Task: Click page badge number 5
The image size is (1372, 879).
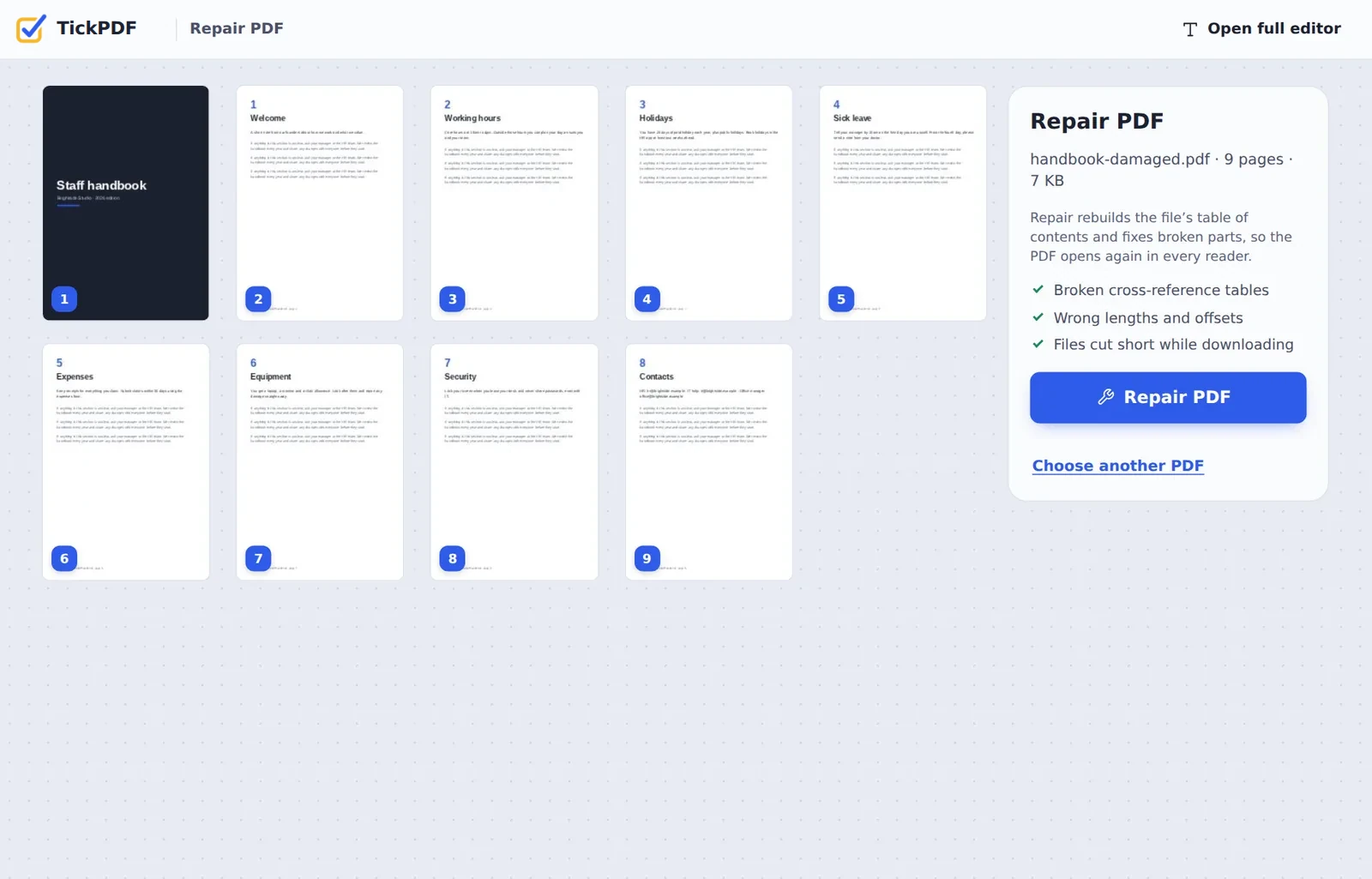Action: pos(841,299)
